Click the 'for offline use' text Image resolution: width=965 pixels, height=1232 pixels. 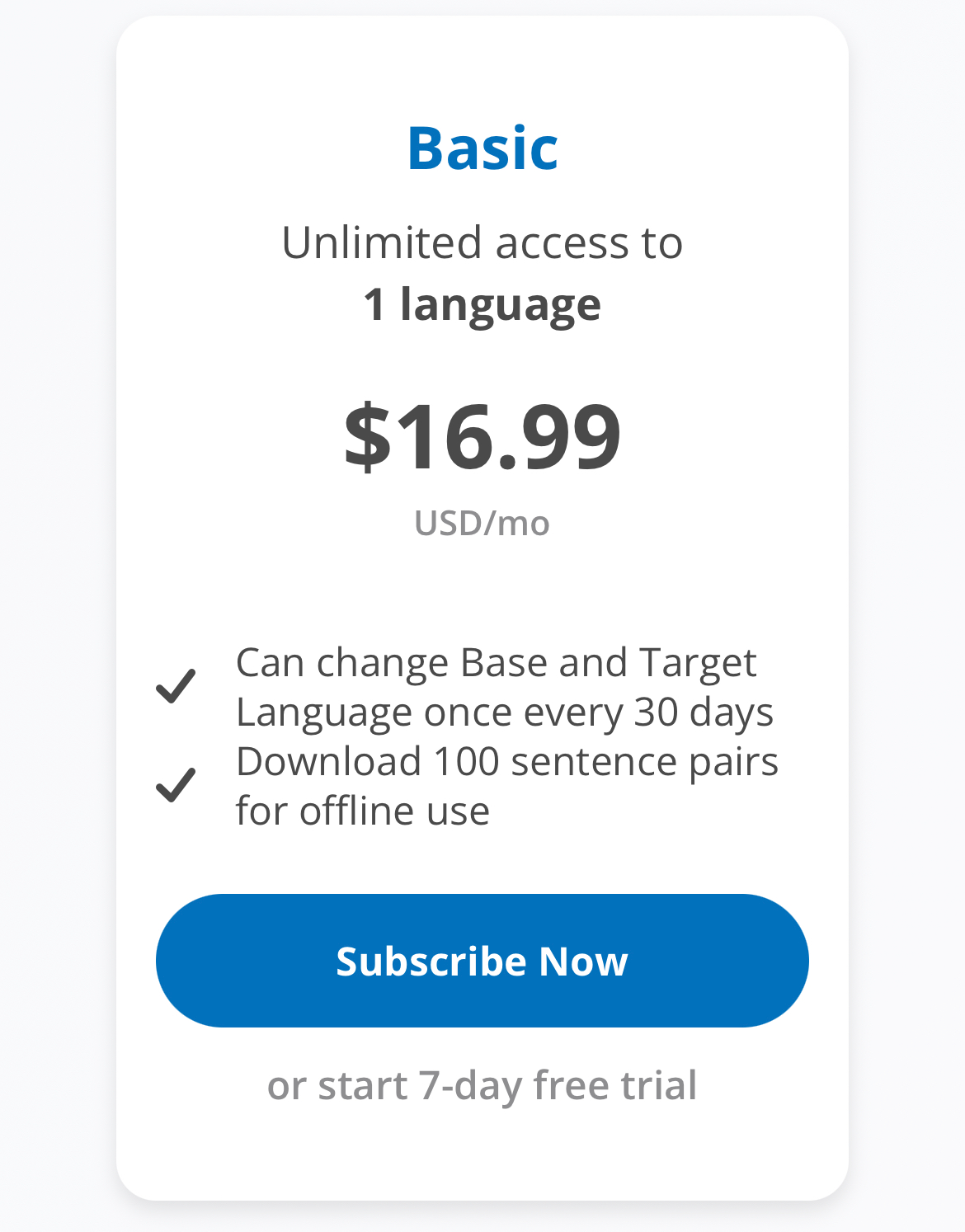363,811
